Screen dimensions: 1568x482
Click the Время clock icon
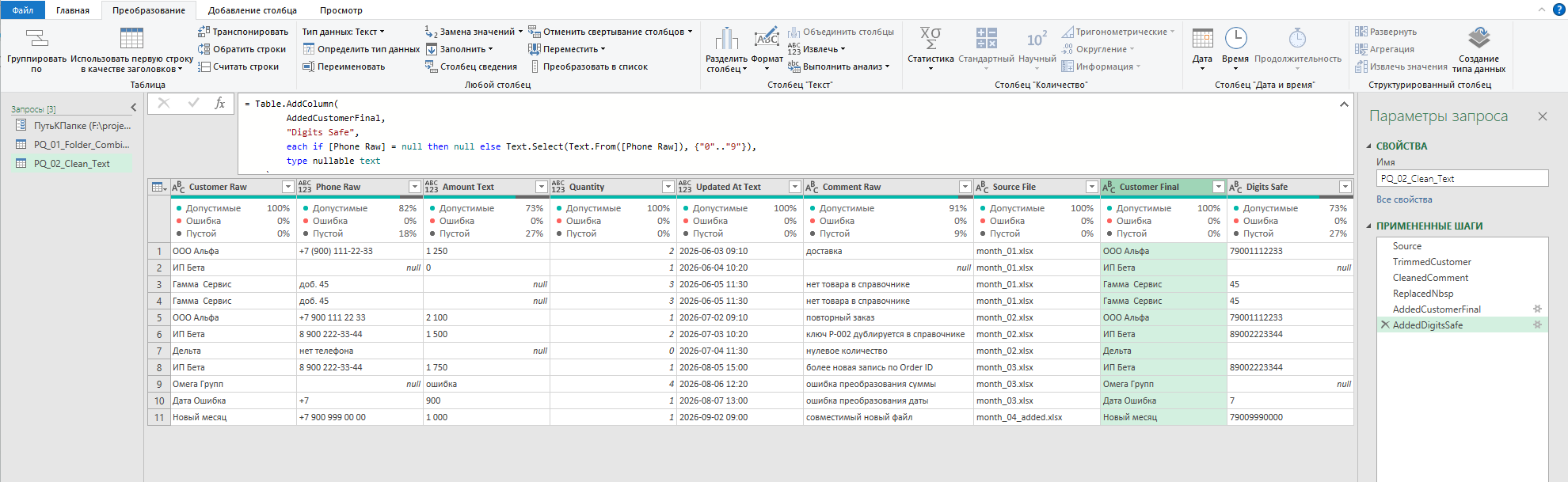coord(1235,38)
